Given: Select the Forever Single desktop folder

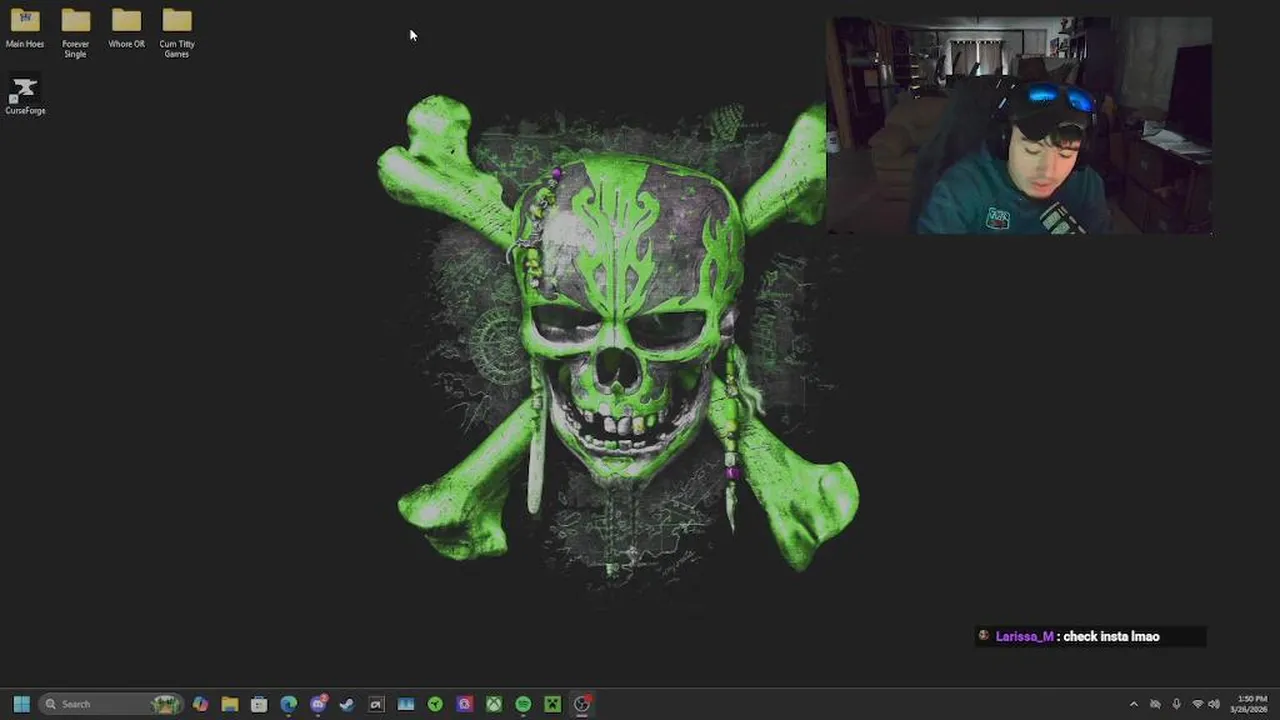Looking at the screenshot, I should click(76, 33).
